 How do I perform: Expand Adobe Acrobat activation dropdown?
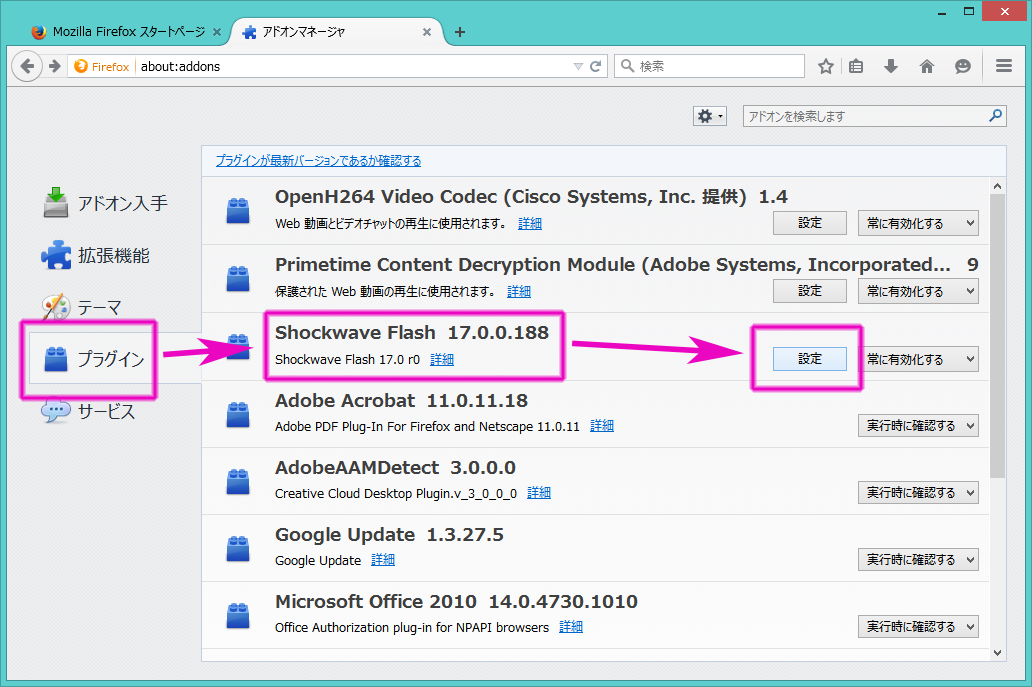[918, 426]
